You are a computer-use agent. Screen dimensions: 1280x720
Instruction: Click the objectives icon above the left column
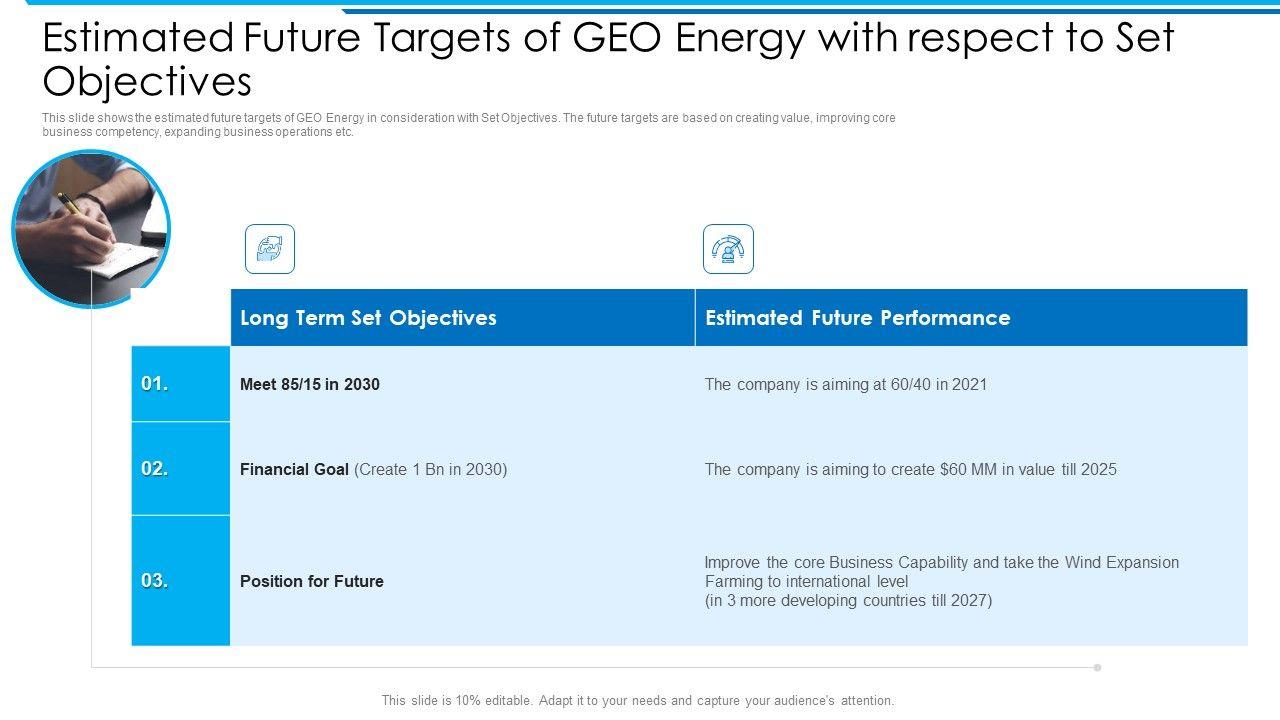pyautogui.click(x=270, y=249)
